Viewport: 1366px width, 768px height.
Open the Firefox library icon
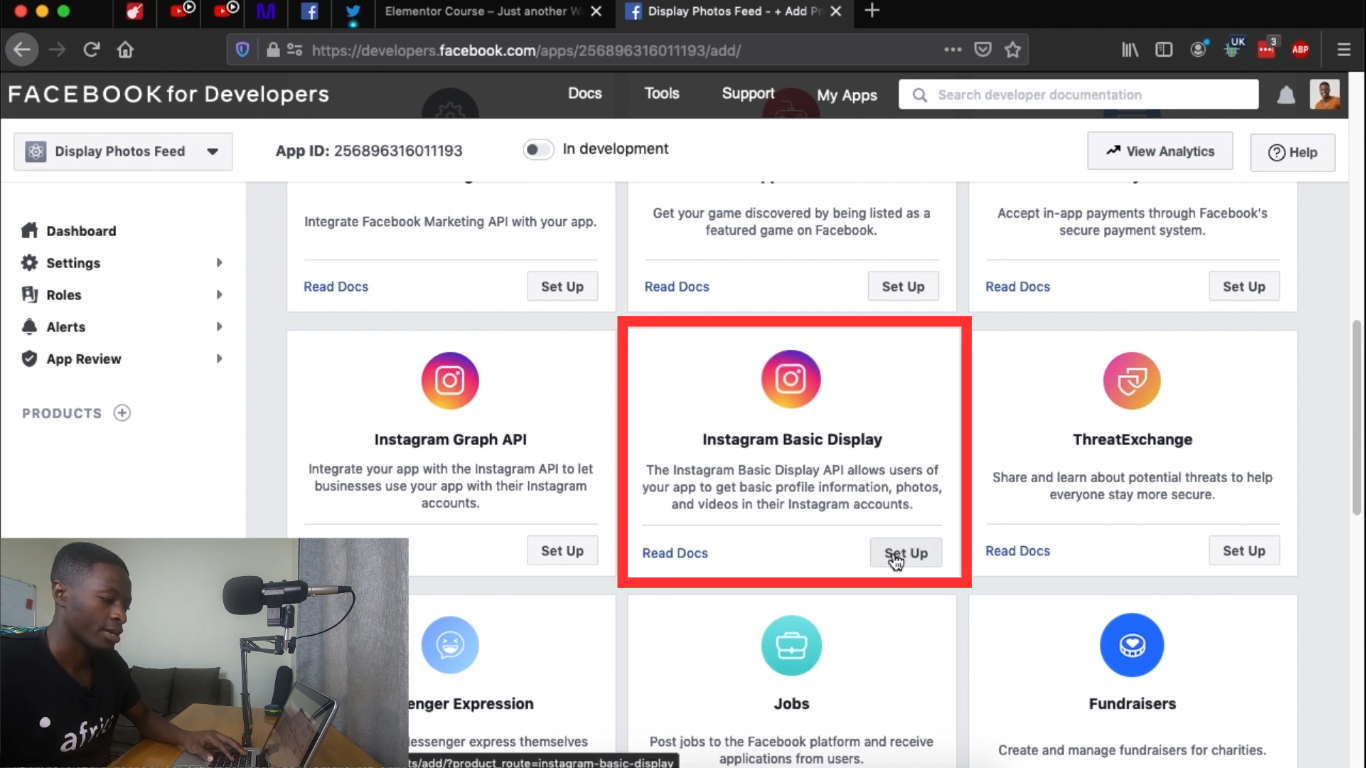click(x=1130, y=49)
